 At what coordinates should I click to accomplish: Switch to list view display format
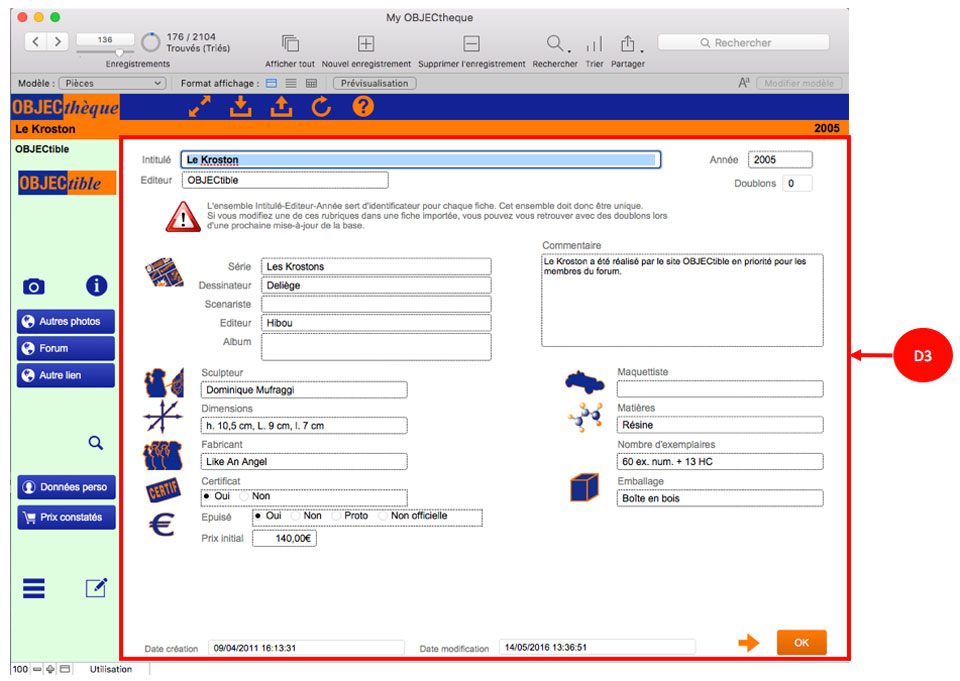tap(291, 83)
